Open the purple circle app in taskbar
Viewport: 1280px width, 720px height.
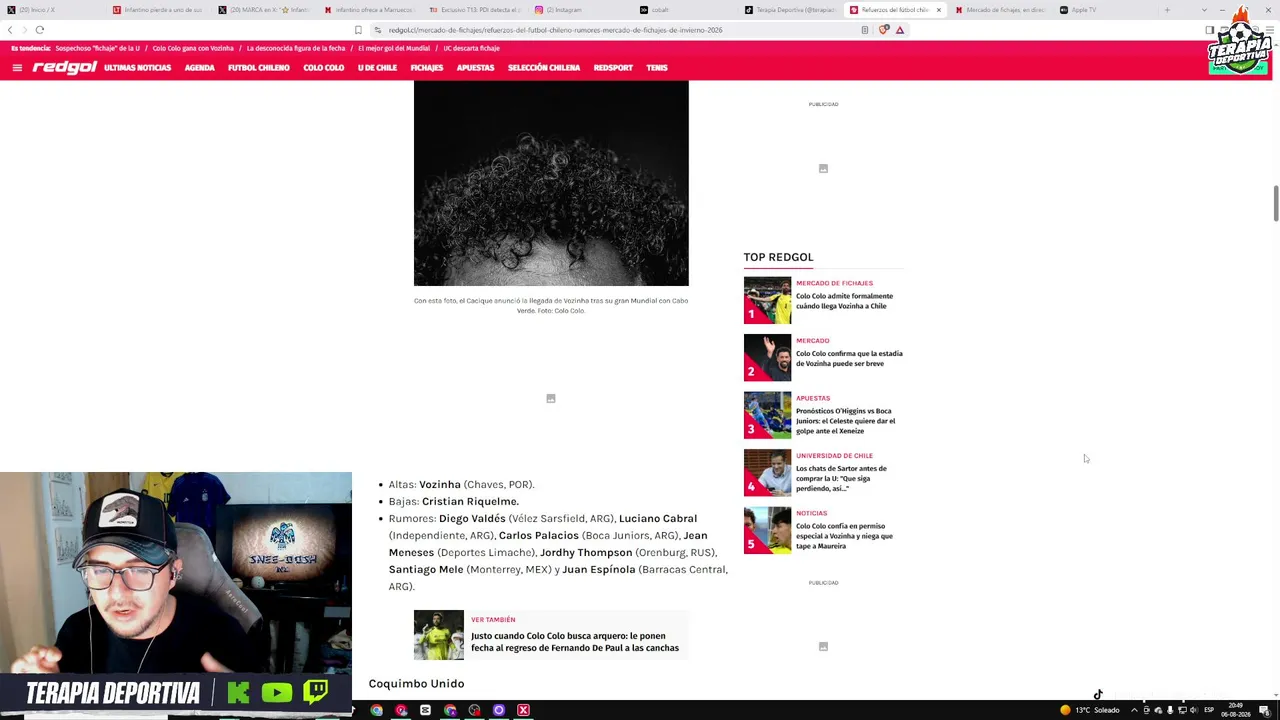pos(499,710)
